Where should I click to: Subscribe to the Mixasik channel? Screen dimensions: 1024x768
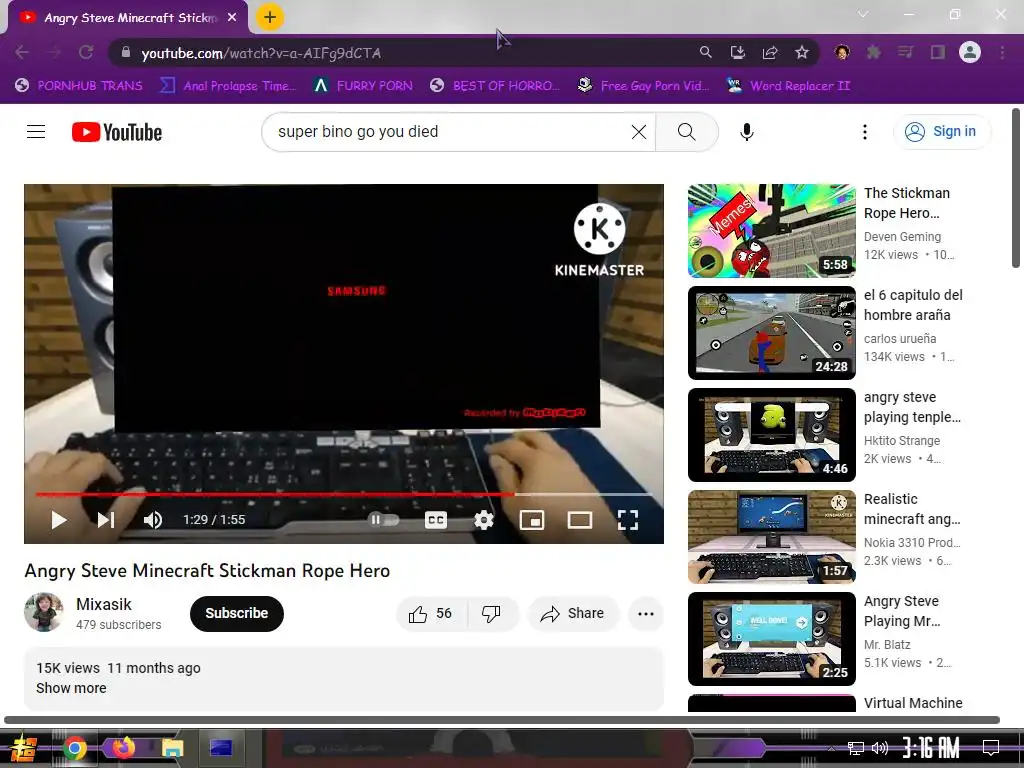236,614
